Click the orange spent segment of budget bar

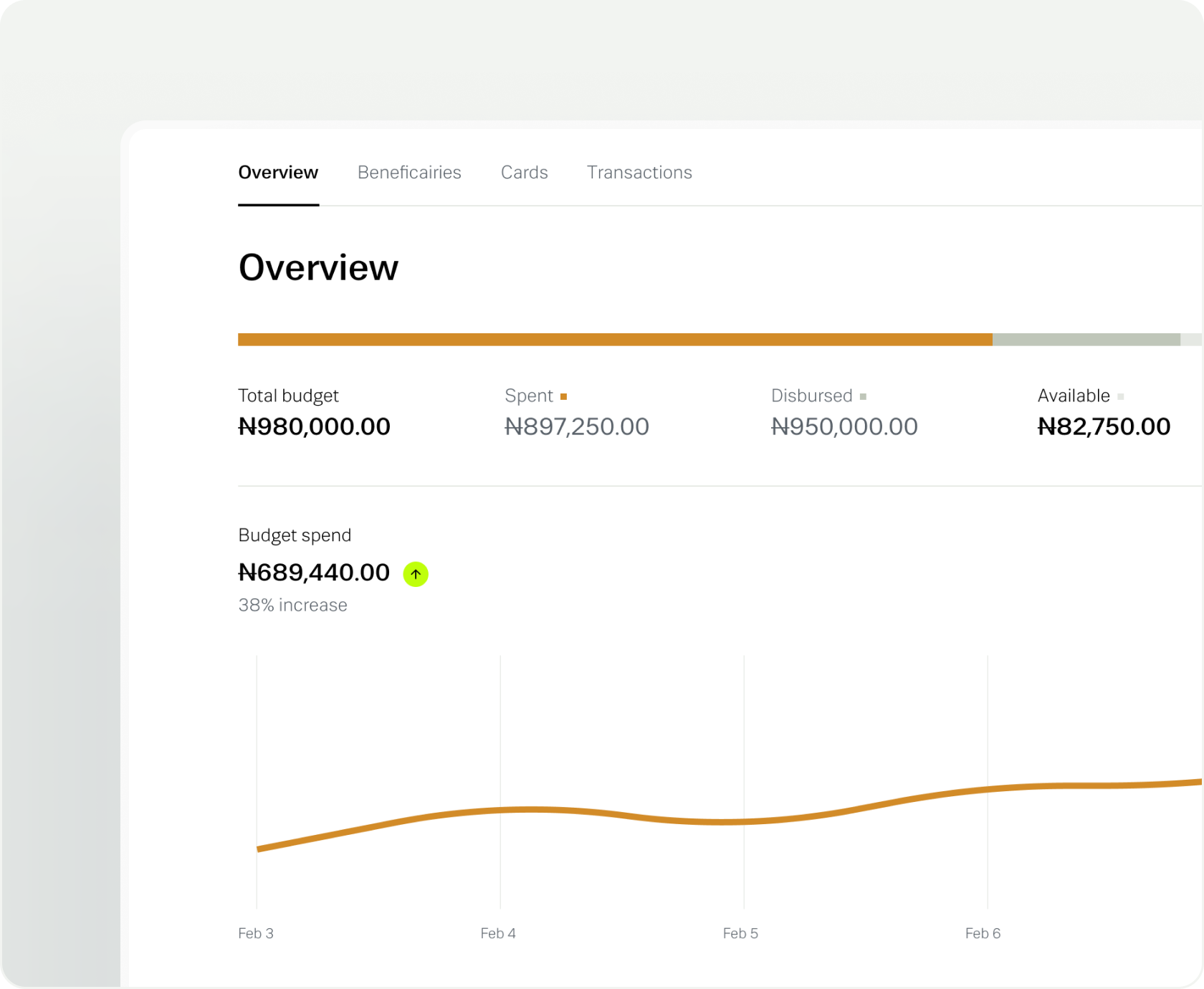(x=615, y=340)
